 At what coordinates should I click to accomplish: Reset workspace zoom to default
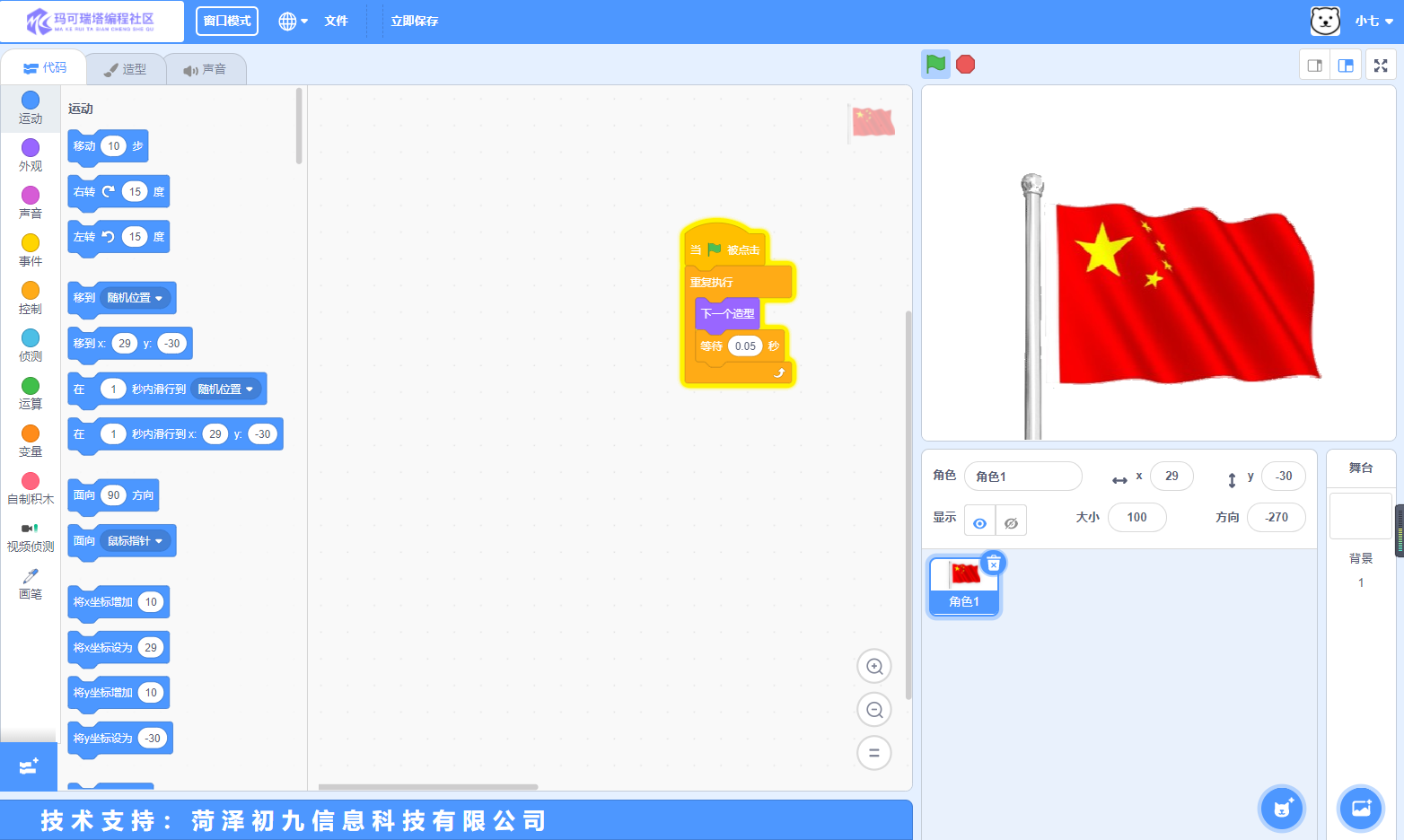click(874, 753)
